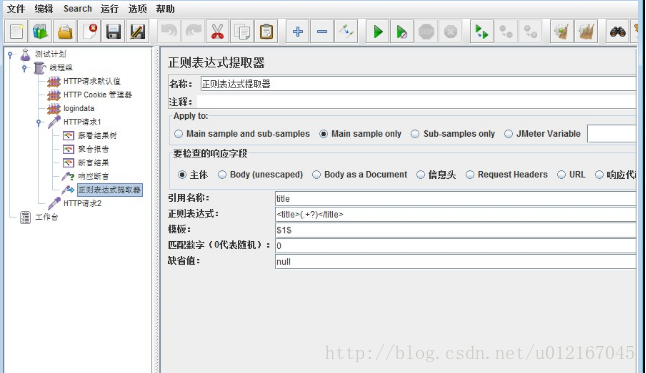Click the Remote shutdown all icon
Image resolution: width=646 pixels, height=373 pixels.
tap(530, 31)
